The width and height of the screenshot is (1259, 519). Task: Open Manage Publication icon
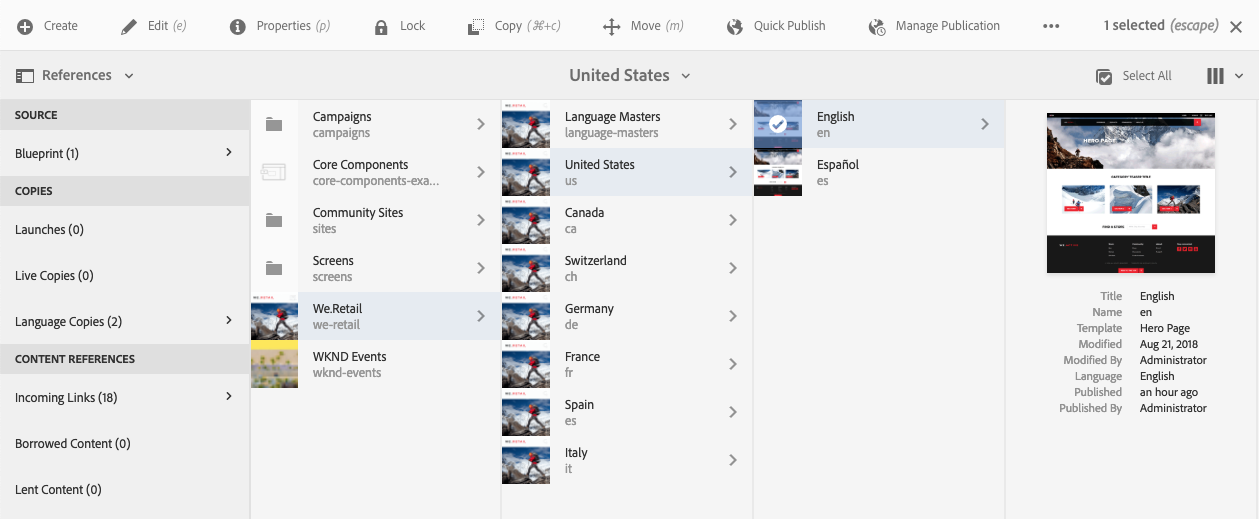[x=878, y=26]
